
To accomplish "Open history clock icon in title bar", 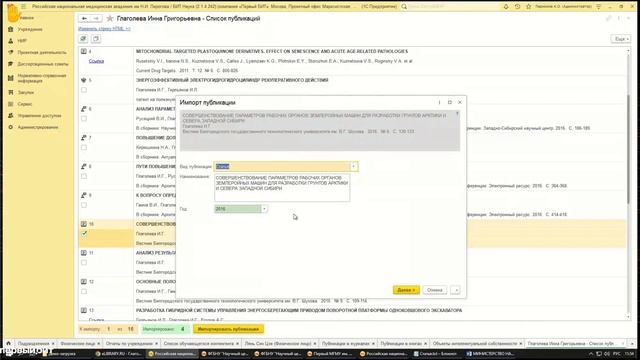I will coord(517,7).
